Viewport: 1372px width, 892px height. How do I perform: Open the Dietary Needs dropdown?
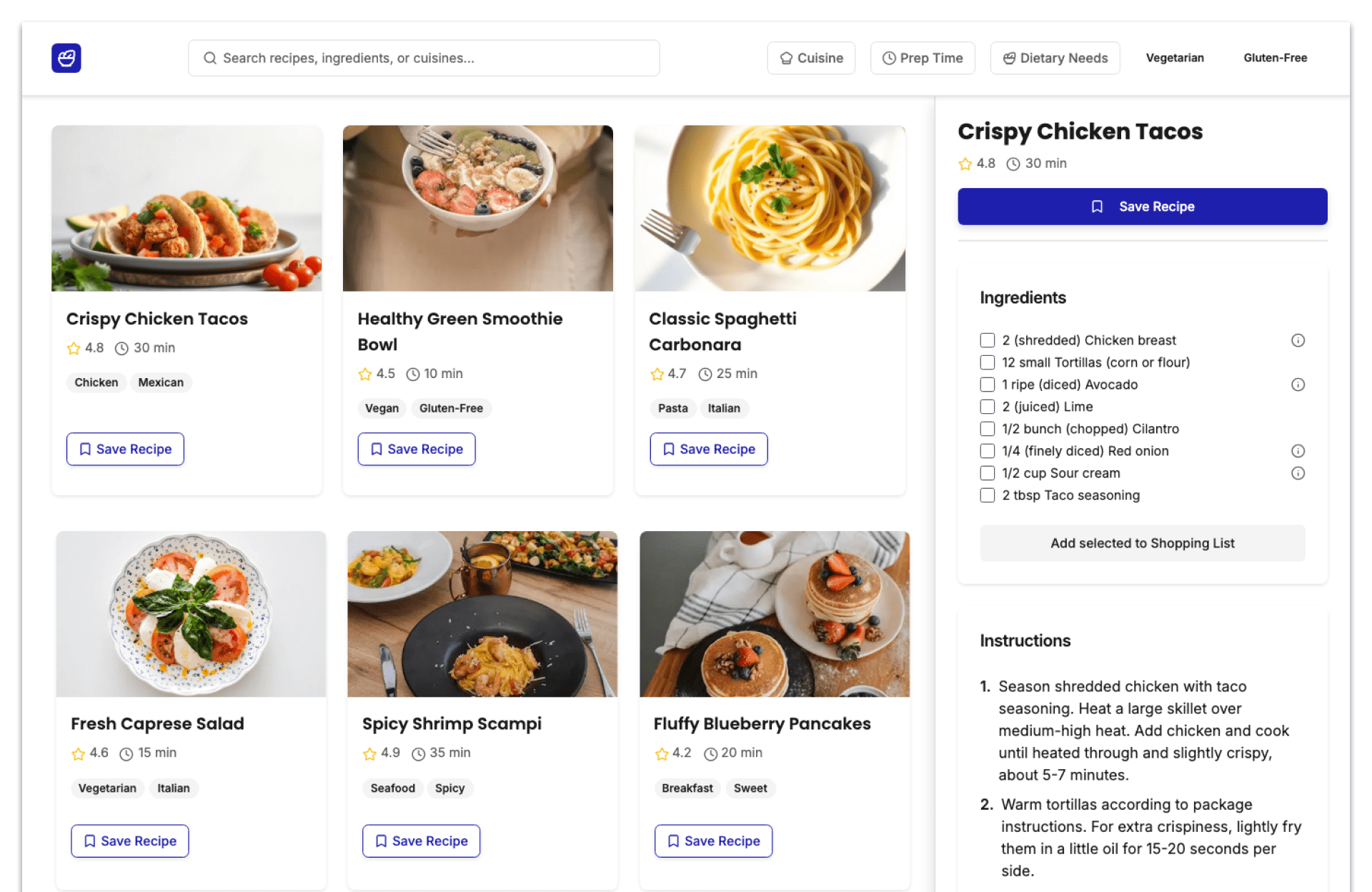pos(1055,58)
